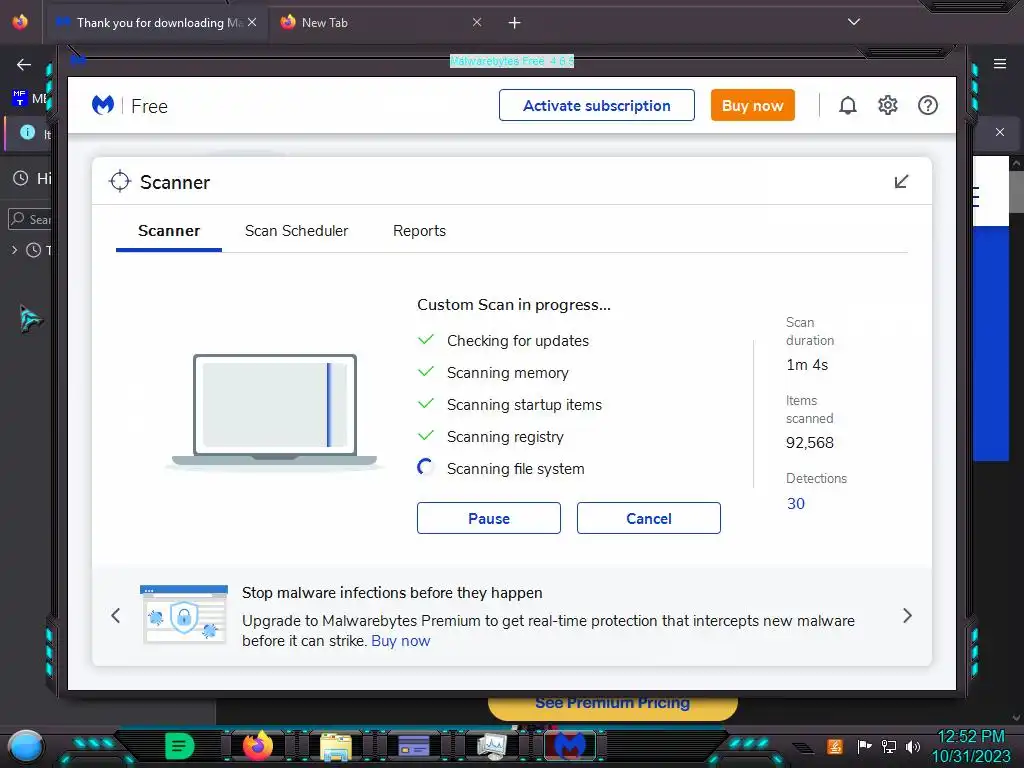Pause the custom scan
The height and width of the screenshot is (768, 1024).
pos(488,519)
